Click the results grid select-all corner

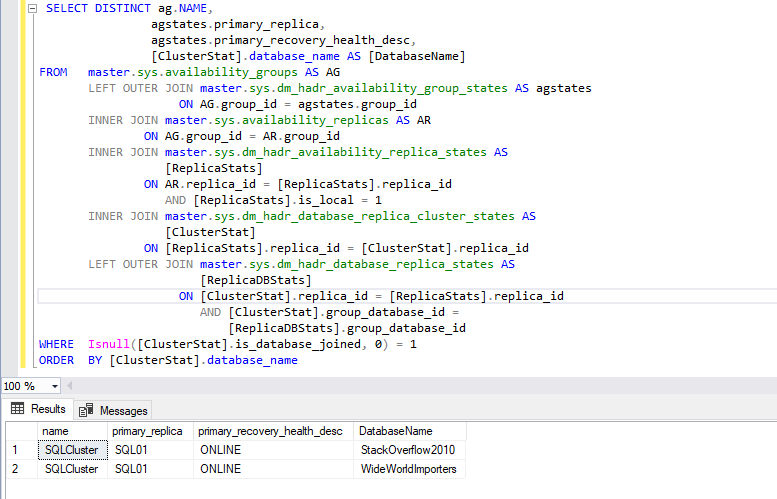22,431
